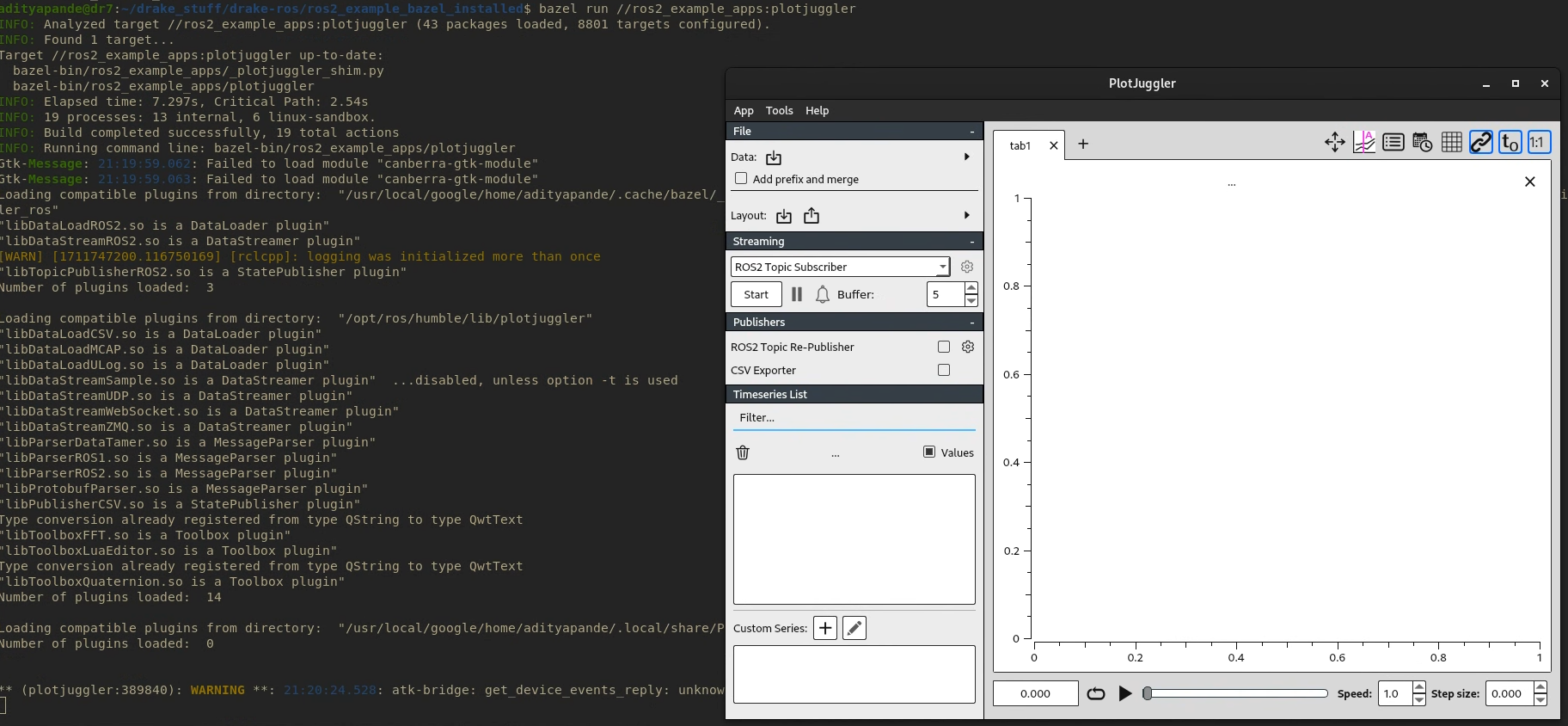
Task: Click the current time 0.000 field
Action: (x=1036, y=693)
